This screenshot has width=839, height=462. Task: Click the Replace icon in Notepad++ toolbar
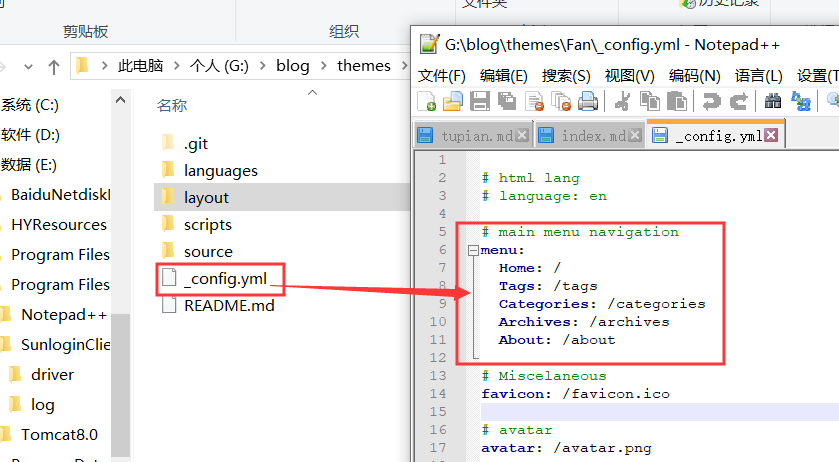pyautogui.click(x=800, y=101)
